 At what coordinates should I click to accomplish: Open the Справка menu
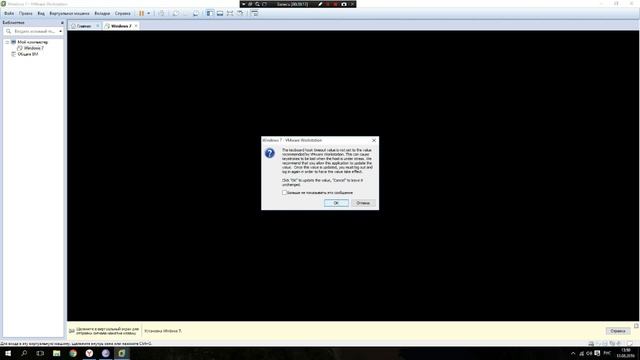click(x=122, y=13)
